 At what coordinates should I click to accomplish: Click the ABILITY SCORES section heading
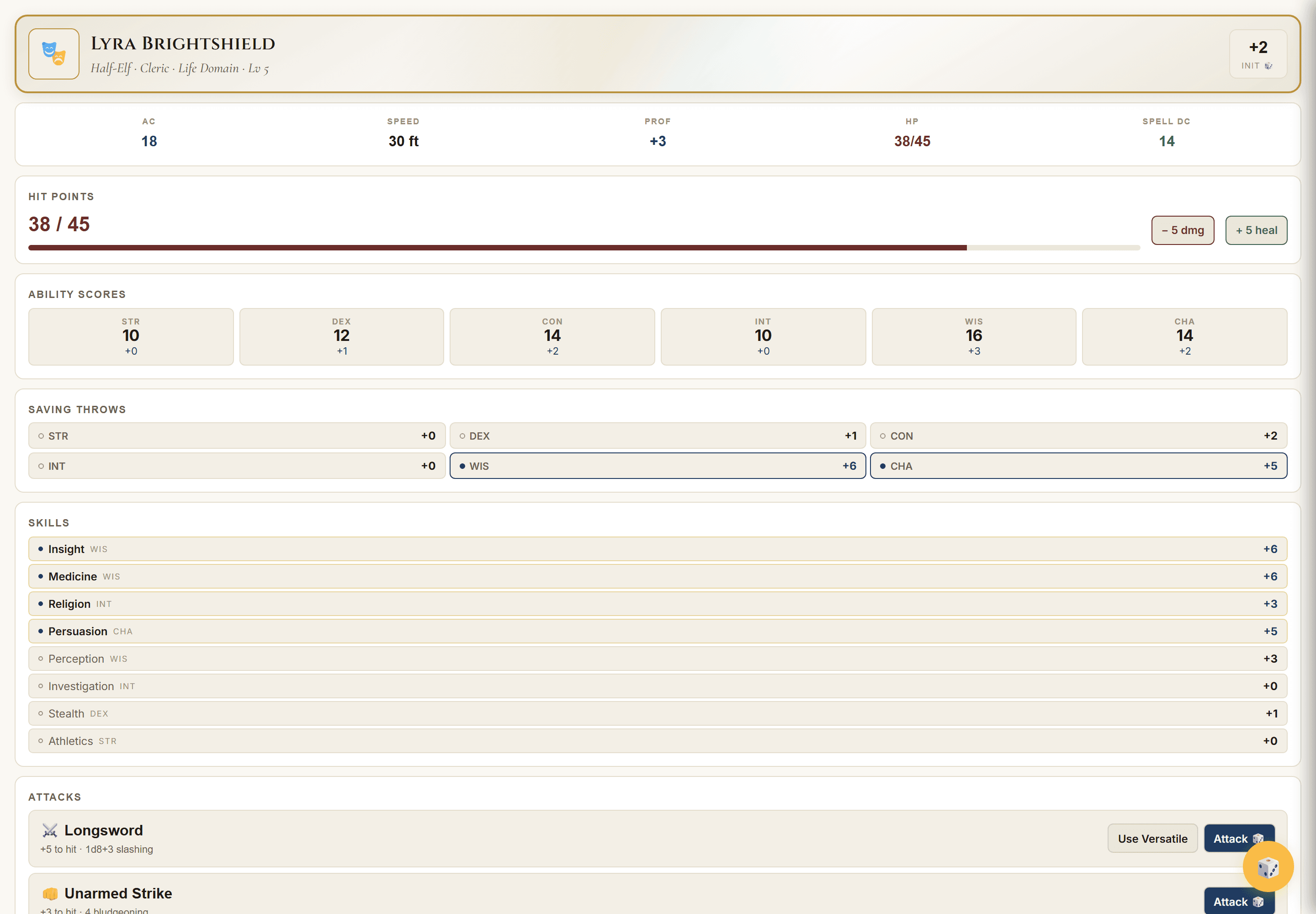click(x=77, y=294)
